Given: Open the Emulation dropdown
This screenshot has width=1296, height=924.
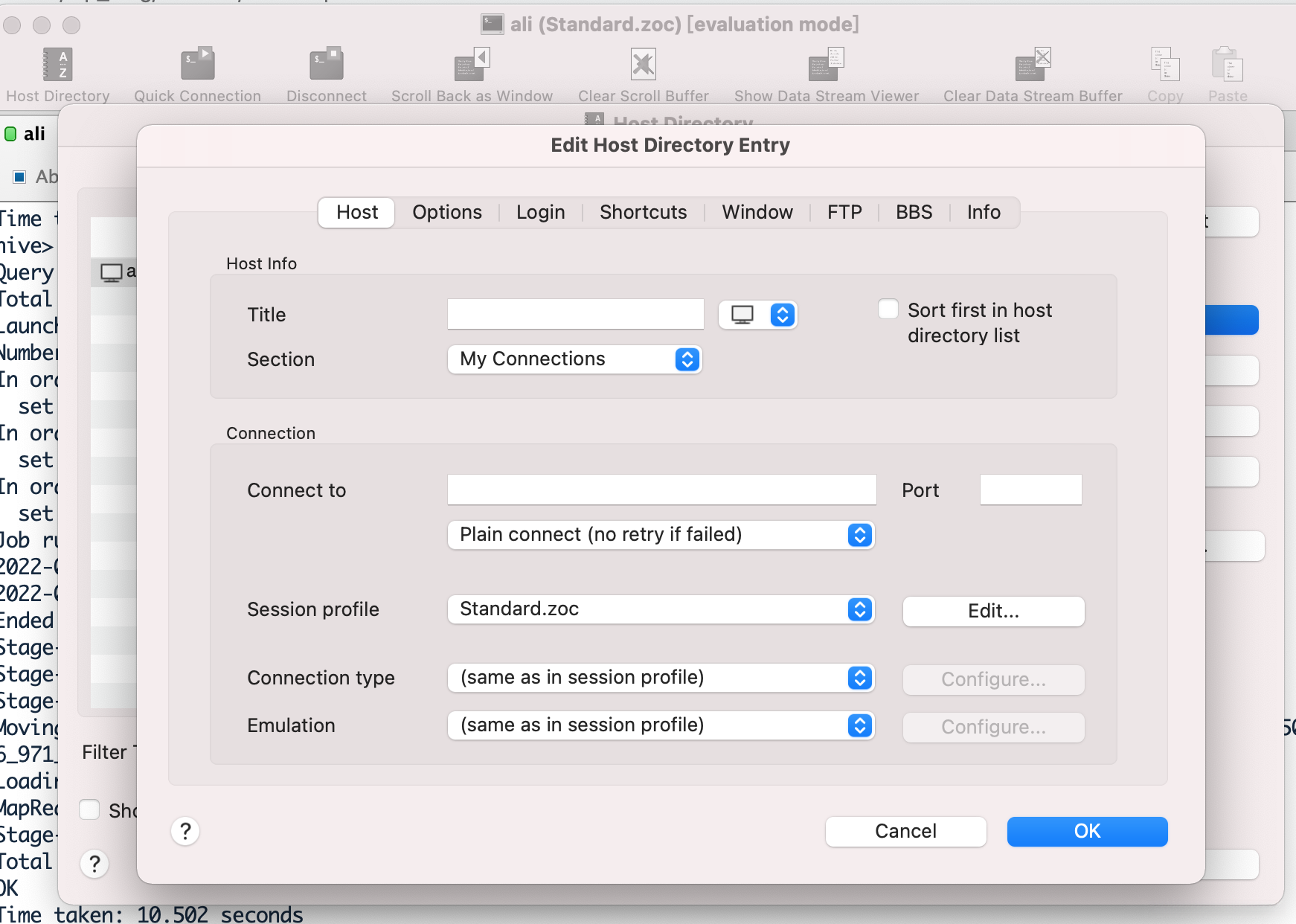Looking at the screenshot, I should click(x=661, y=725).
